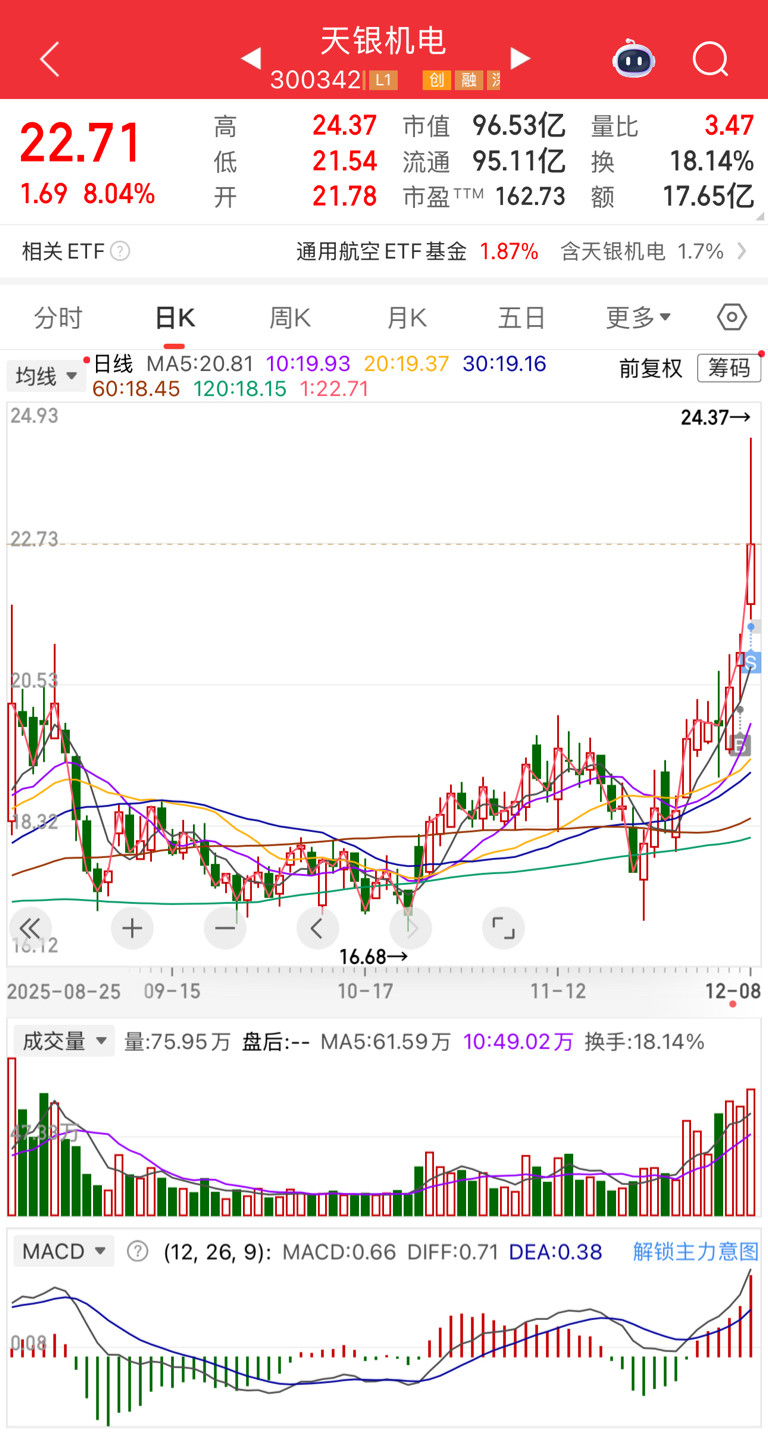Move chart right with arrow button
This screenshot has height=1441, width=768.
click(410, 929)
